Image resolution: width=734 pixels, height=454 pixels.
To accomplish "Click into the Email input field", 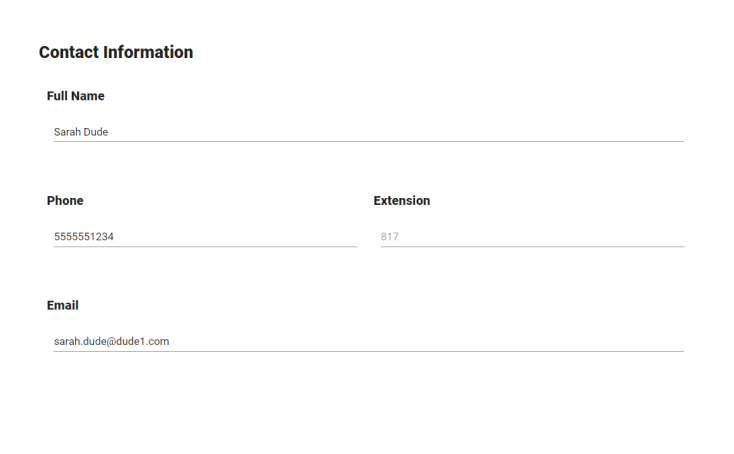I will pyautogui.click(x=369, y=342).
